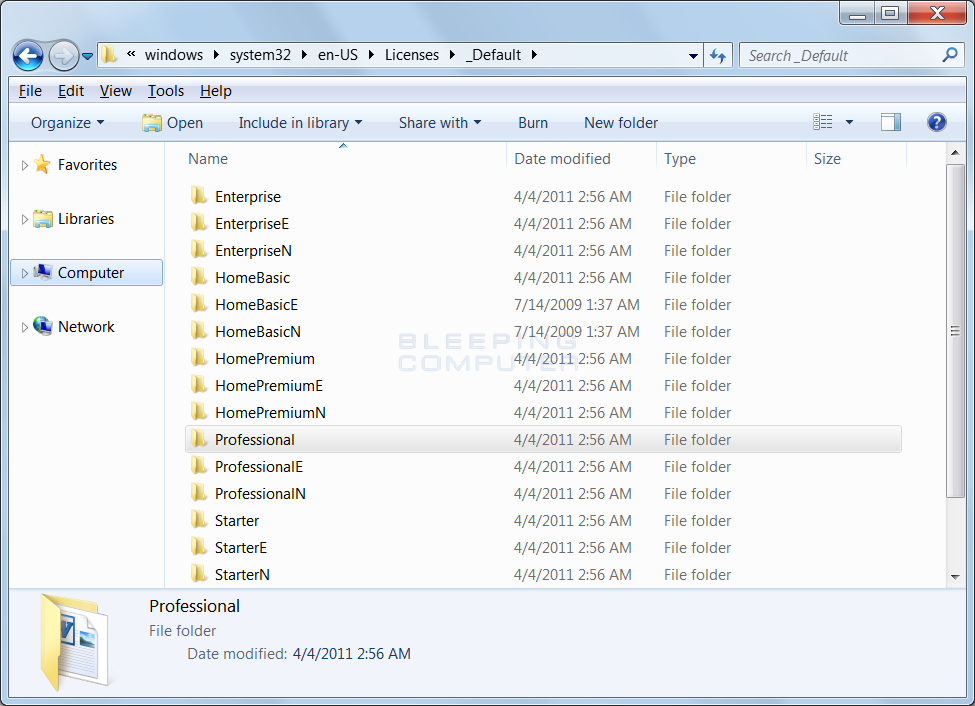The width and height of the screenshot is (975, 706).
Task: Select the HomeBasicE folder icon
Action: [x=199, y=304]
